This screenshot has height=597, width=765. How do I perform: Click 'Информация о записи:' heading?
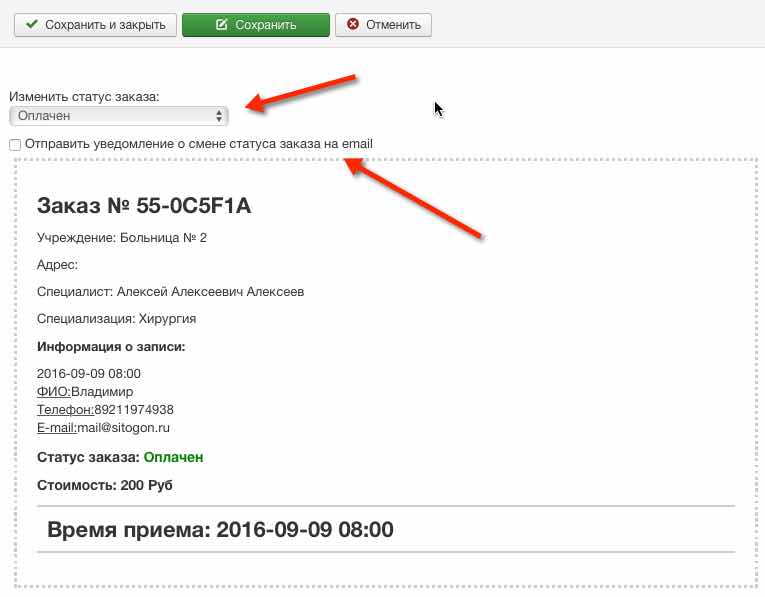click(111, 347)
